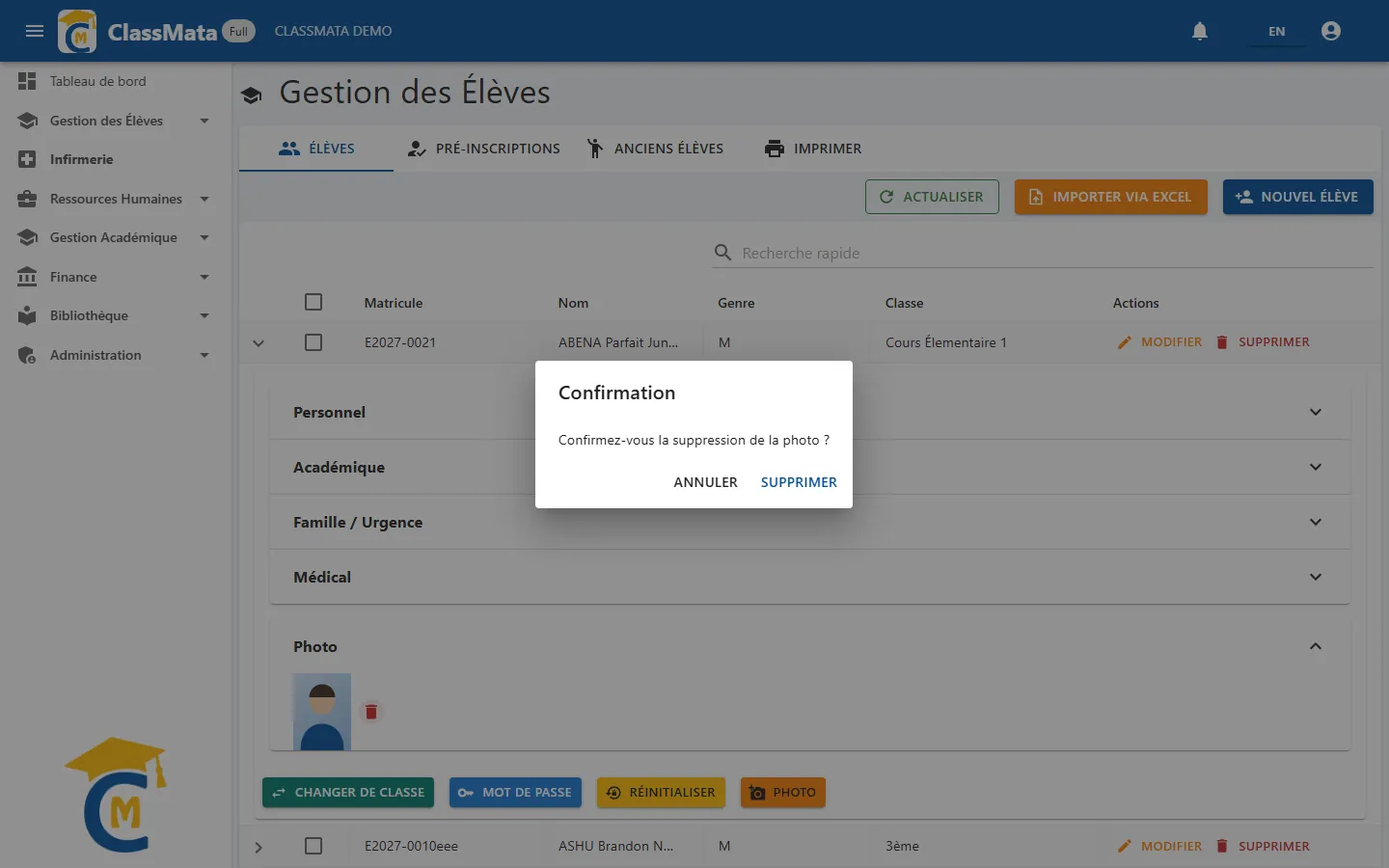Open the notifications bell
Screen dimensions: 1389x868
(1200, 31)
